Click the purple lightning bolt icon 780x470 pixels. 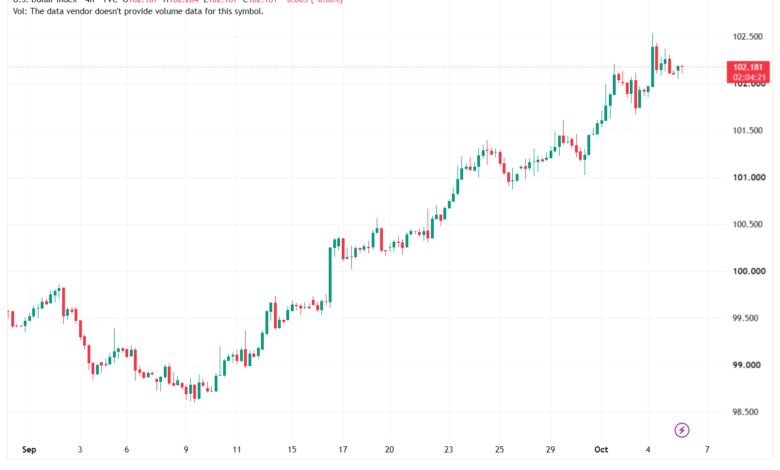[682, 430]
